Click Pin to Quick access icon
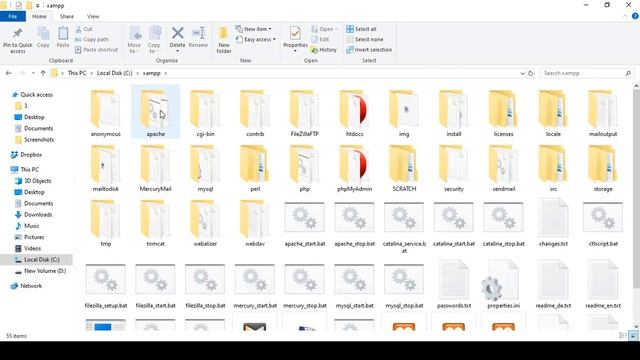 tap(17, 33)
